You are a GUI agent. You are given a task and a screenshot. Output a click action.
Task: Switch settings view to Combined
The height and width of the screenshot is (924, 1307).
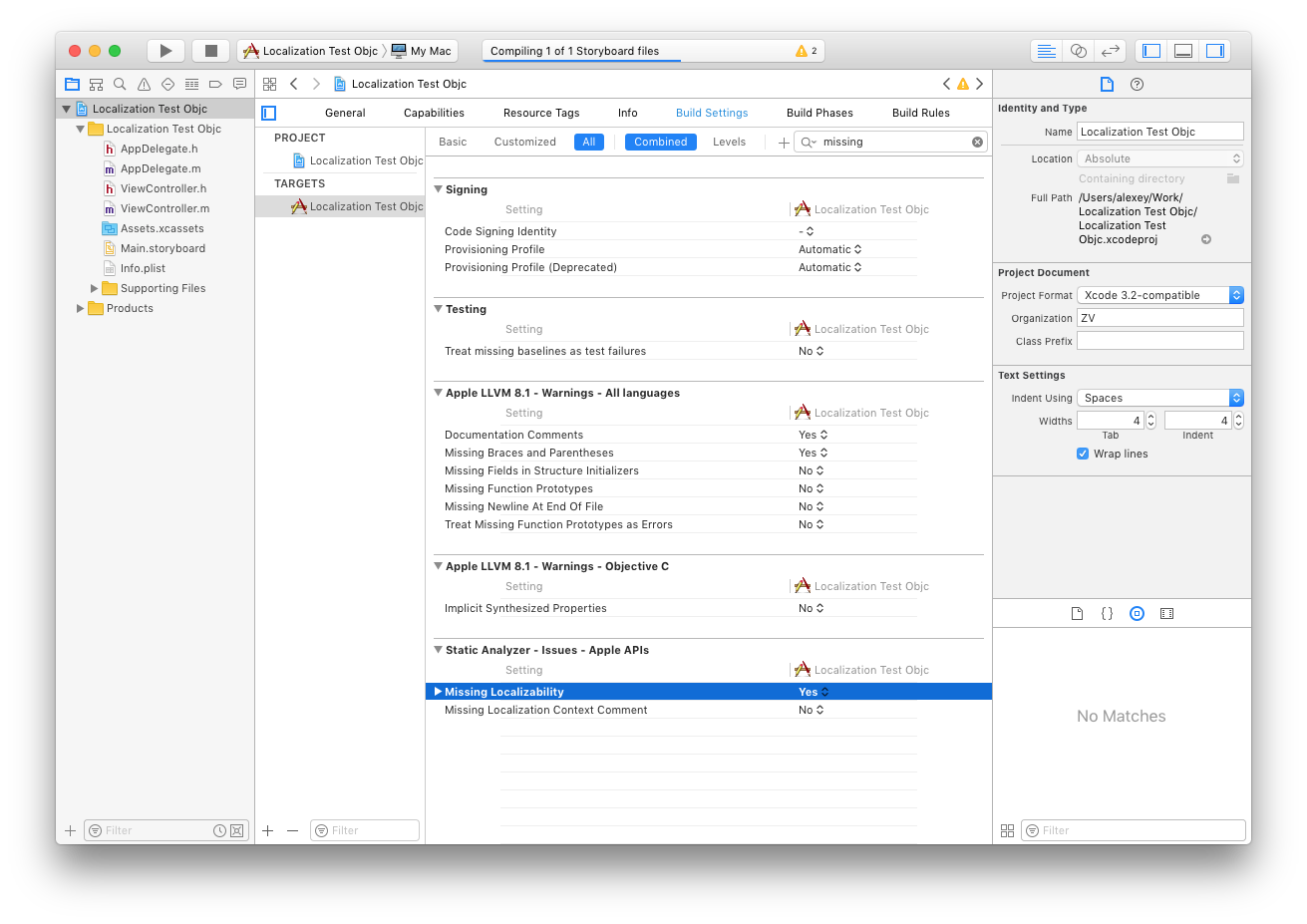tap(660, 142)
